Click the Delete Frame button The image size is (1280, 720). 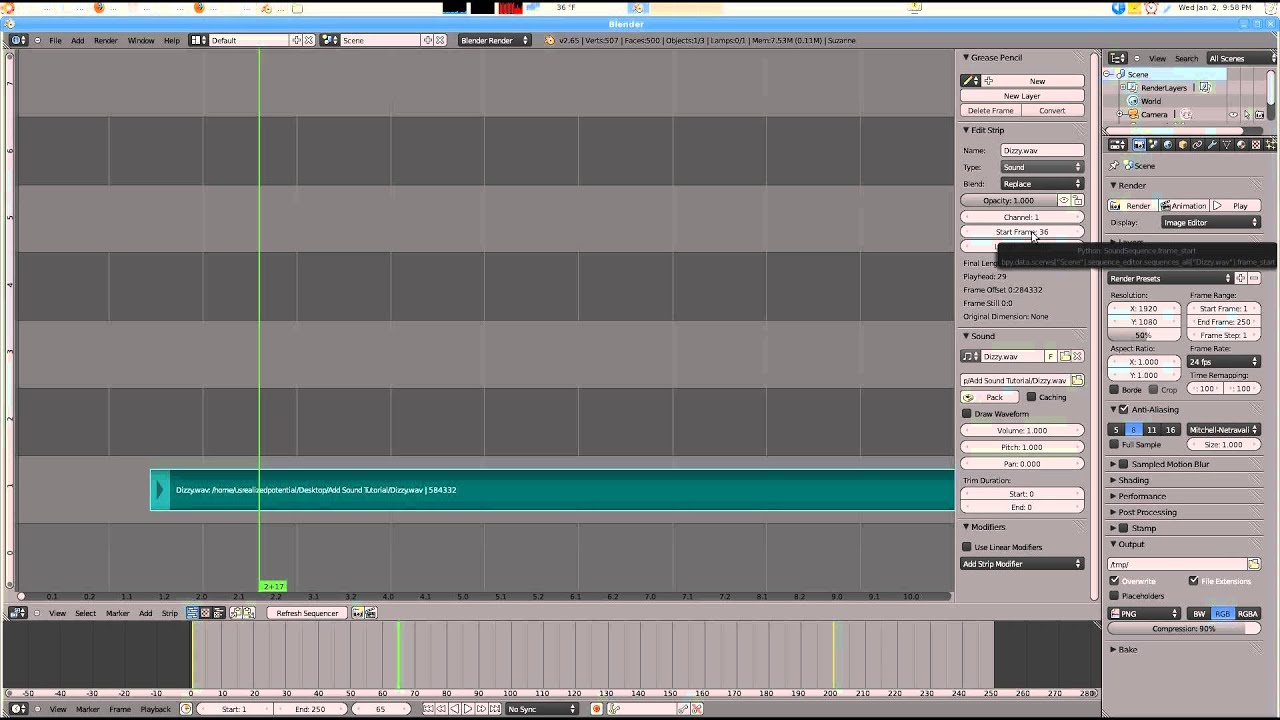click(991, 111)
